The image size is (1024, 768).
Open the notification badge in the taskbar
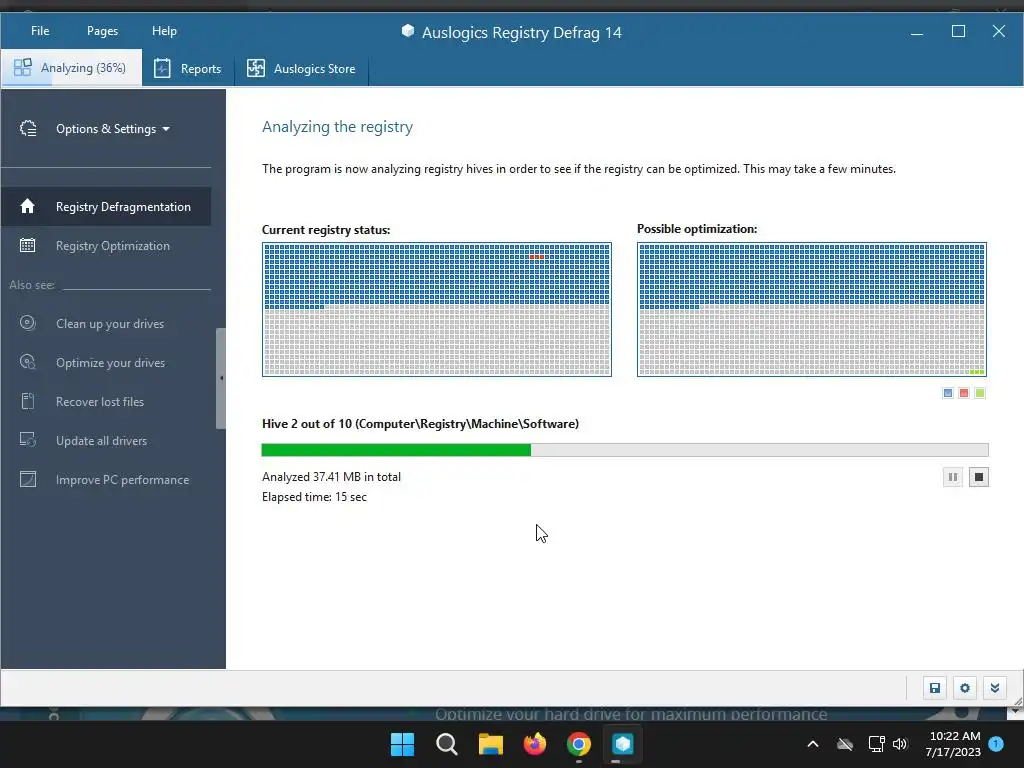(x=996, y=743)
